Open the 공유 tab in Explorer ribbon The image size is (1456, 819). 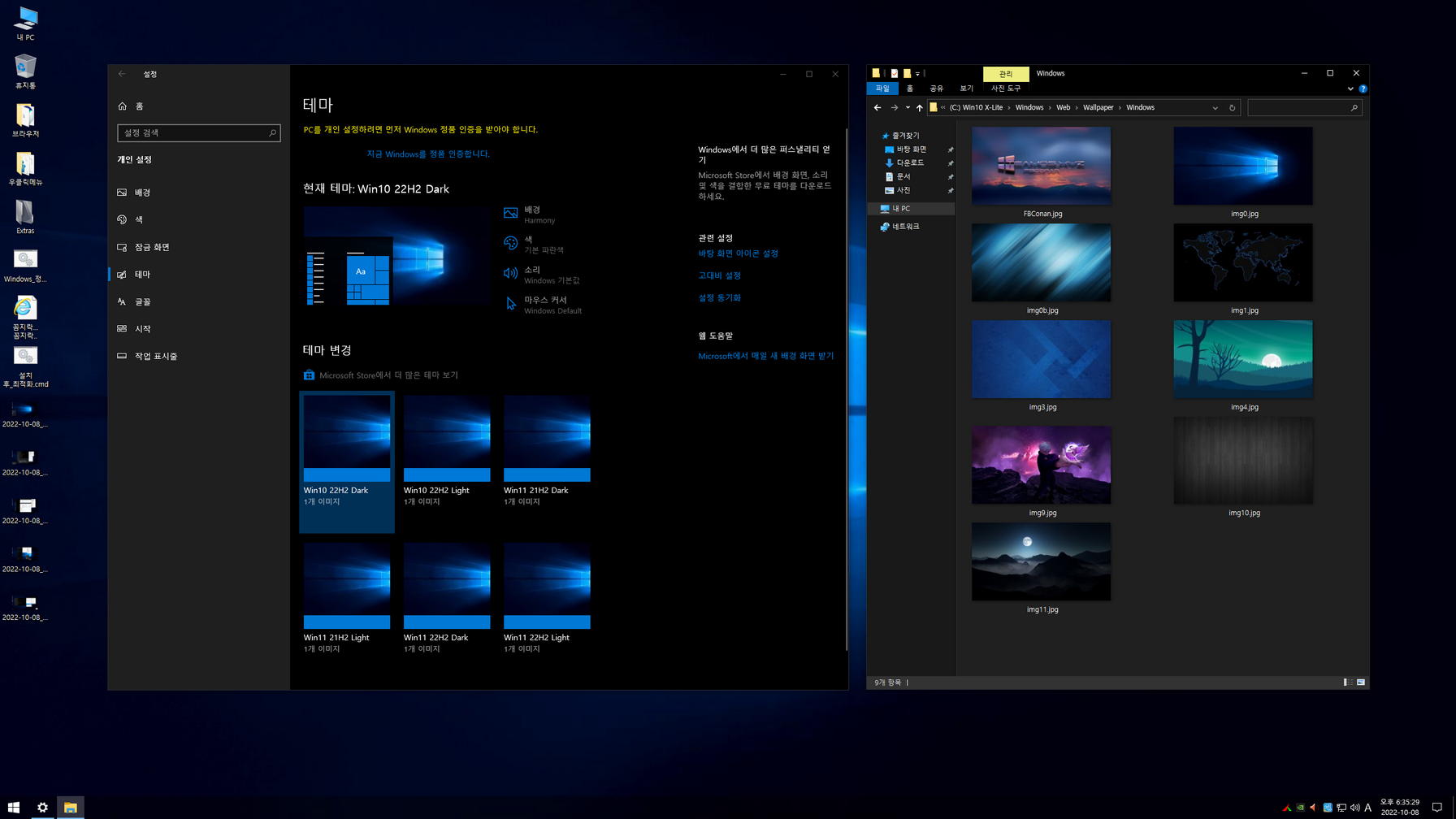pos(936,89)
